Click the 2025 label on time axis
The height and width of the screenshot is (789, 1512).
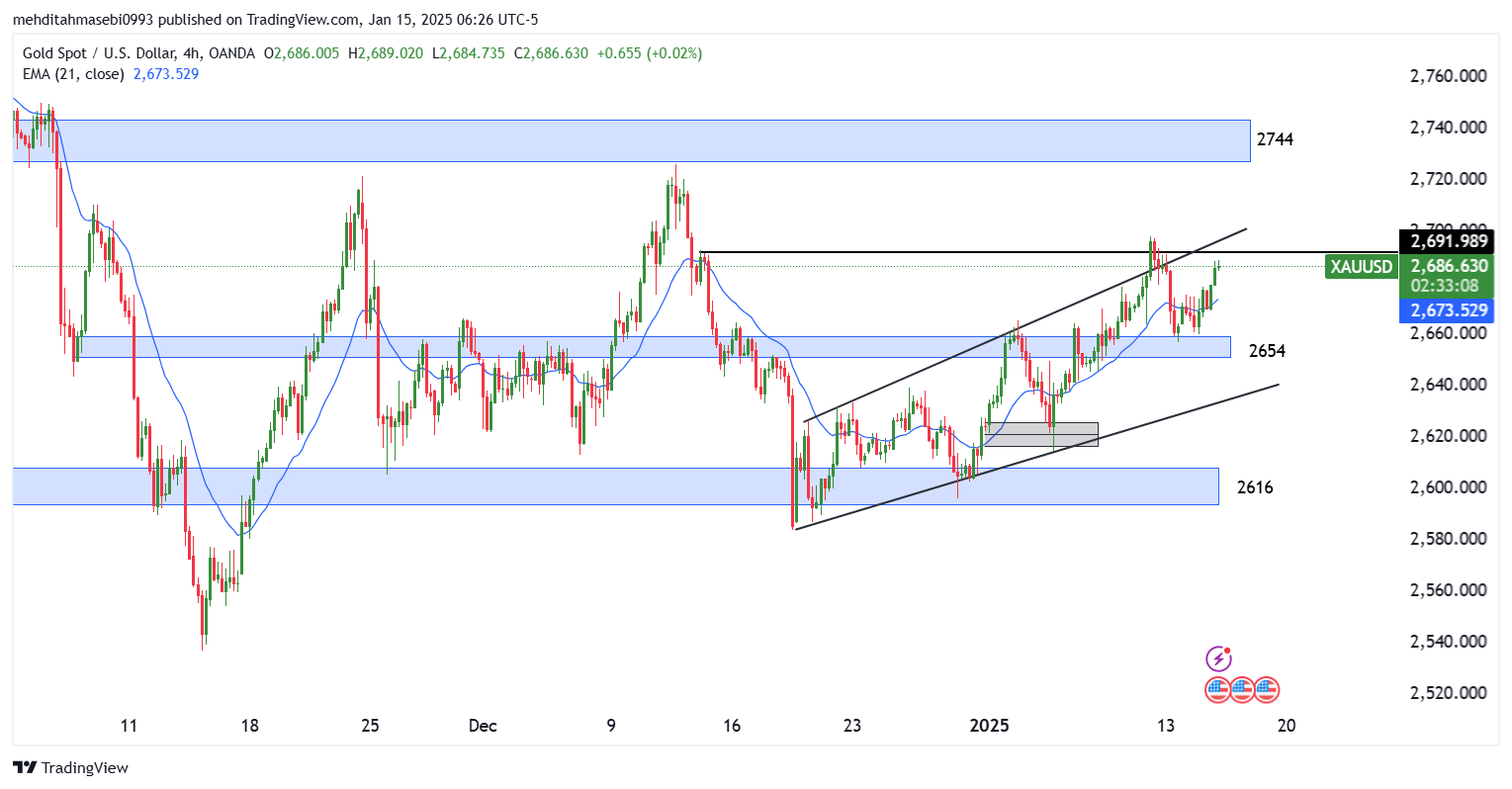(x=989, y=726)
